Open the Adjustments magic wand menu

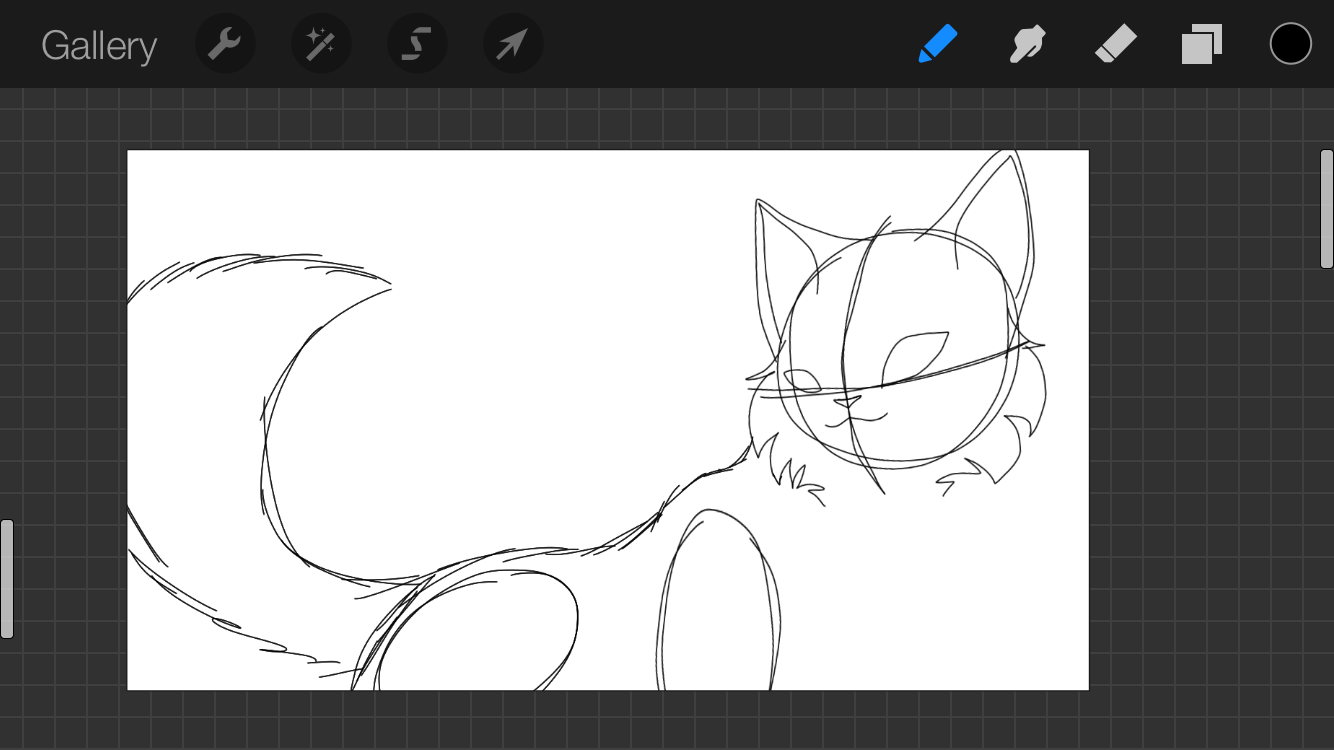tap(321, 44)
